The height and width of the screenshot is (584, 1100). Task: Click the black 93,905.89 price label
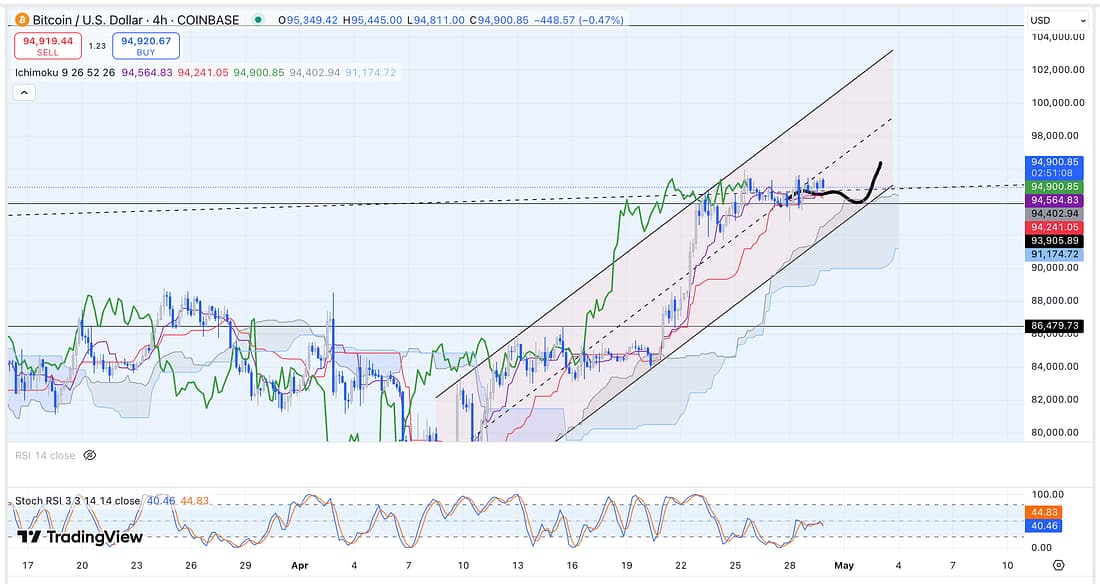click(1055, 241)
